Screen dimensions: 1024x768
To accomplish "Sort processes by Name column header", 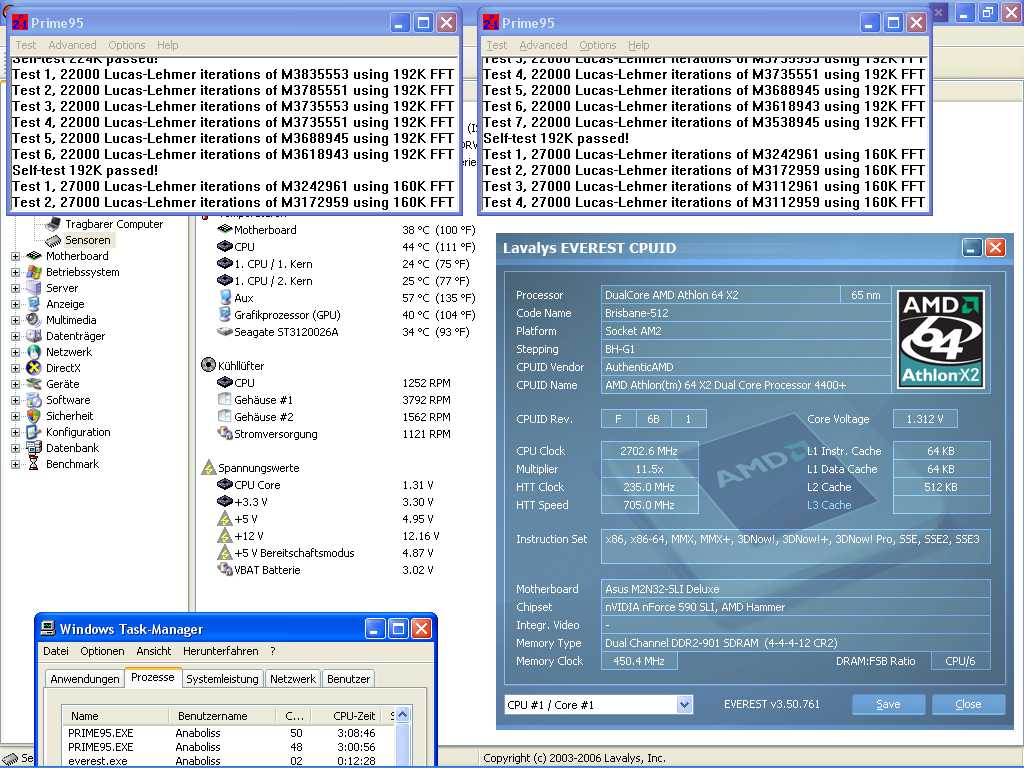I will (x=115, y=716).
